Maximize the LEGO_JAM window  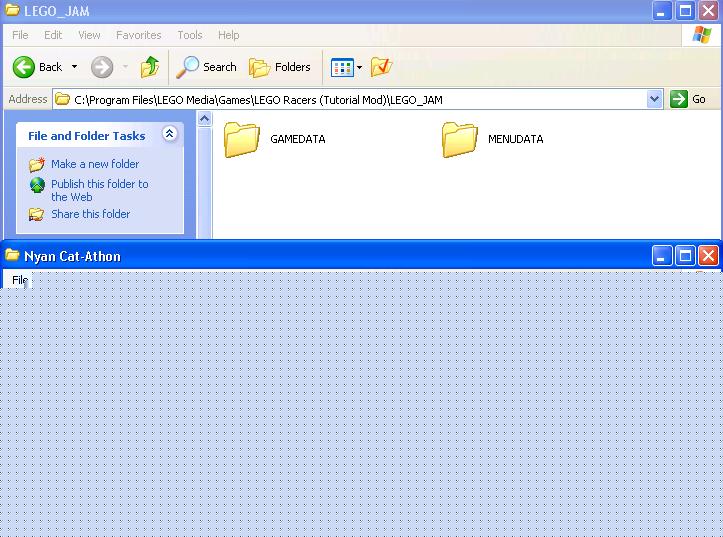tap(685, 11)
